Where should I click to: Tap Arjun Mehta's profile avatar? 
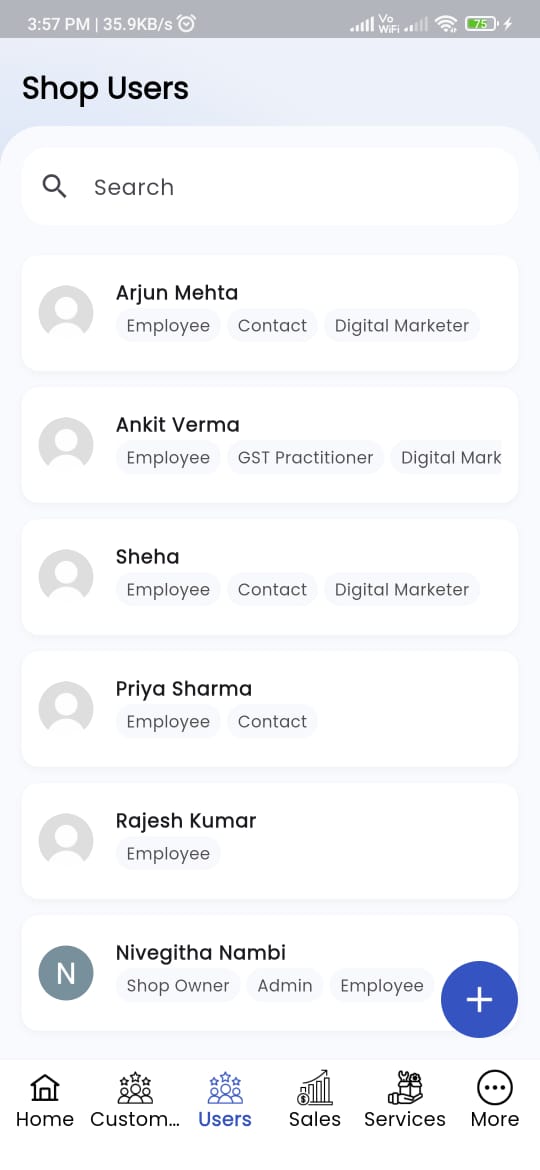(x=66, y=313)
